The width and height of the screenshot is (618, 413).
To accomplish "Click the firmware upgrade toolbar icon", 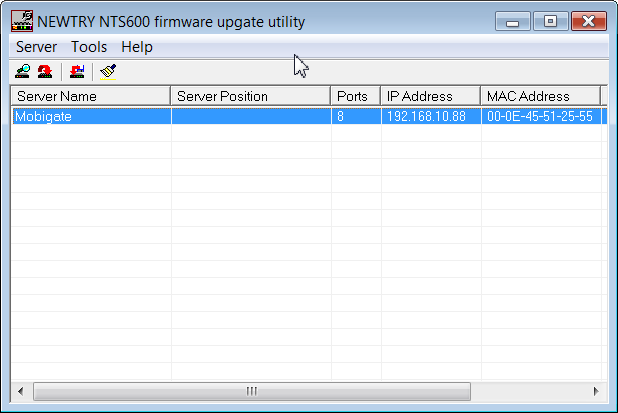I will tap(77, 71).
